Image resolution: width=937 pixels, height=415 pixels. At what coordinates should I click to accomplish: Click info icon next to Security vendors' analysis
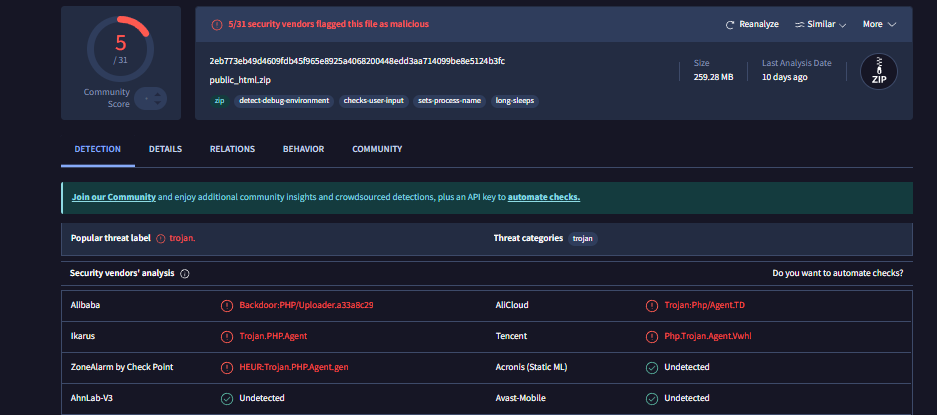185,273
